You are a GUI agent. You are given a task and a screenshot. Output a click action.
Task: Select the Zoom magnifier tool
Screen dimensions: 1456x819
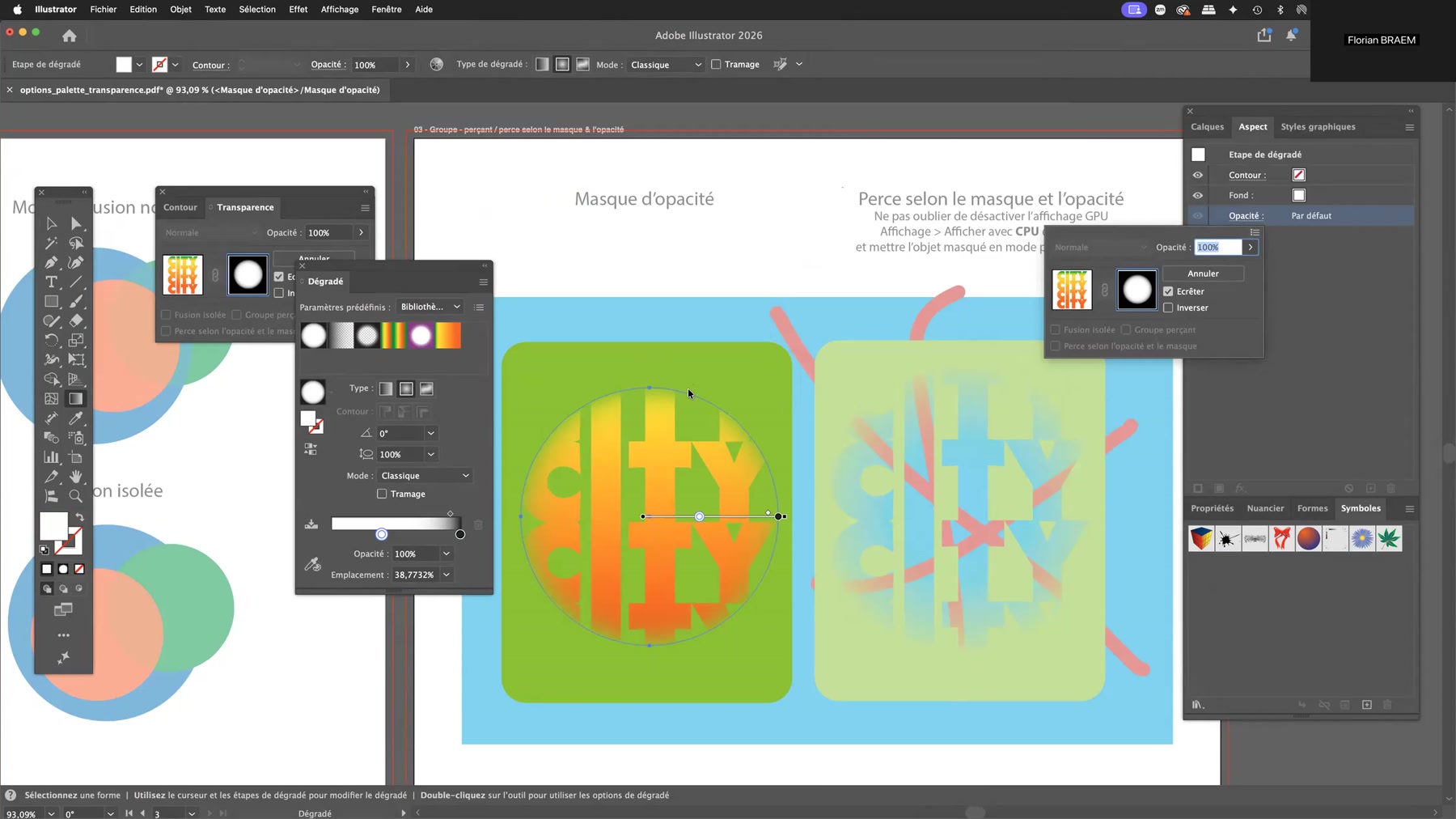pos(76,496)
